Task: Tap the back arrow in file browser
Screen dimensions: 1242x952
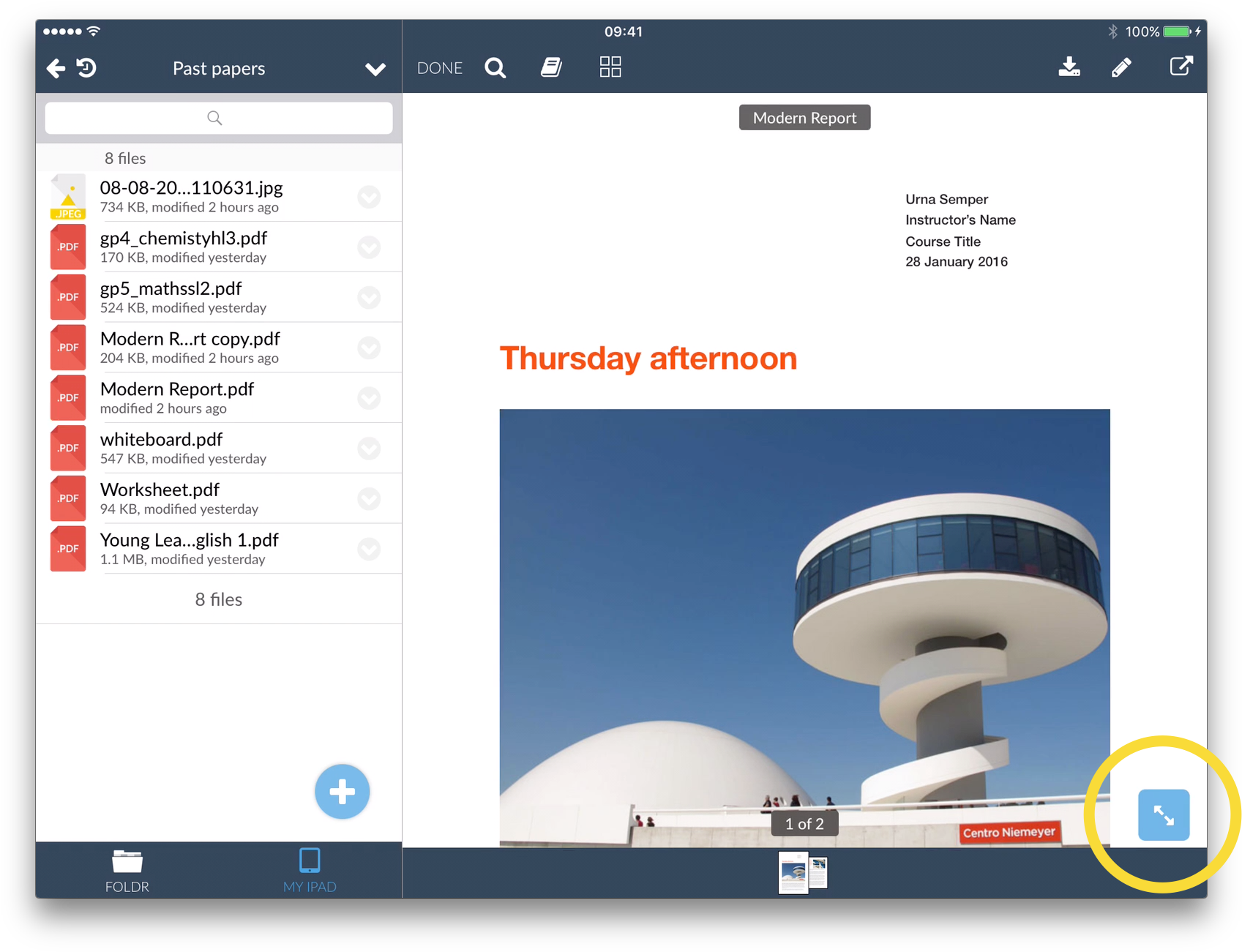Action: pyautogui.click(x=56, y=69)
